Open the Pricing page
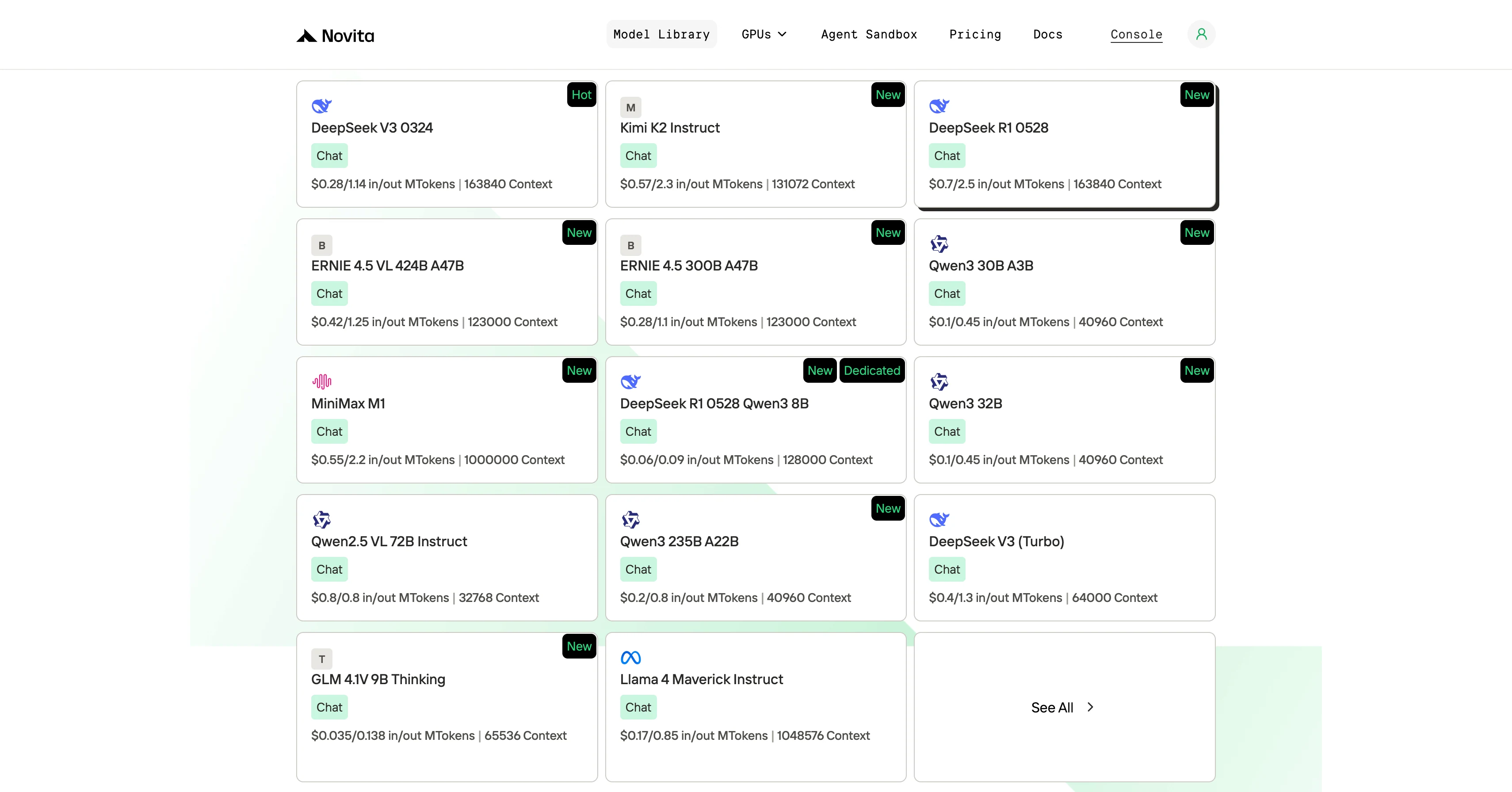This screenshot has width=1512, height=792. (x=975, y=34)
